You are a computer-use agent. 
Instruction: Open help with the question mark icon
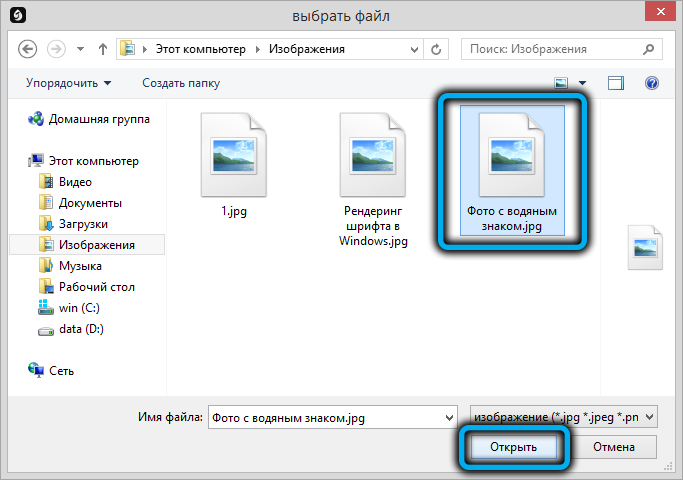tap(652, 83)
